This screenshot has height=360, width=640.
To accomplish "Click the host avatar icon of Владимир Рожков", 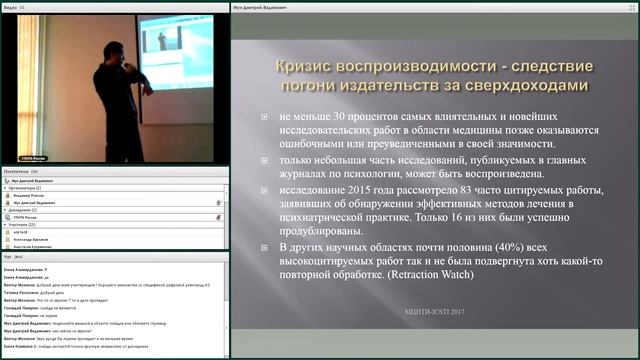I will click(x=8, y=195).
